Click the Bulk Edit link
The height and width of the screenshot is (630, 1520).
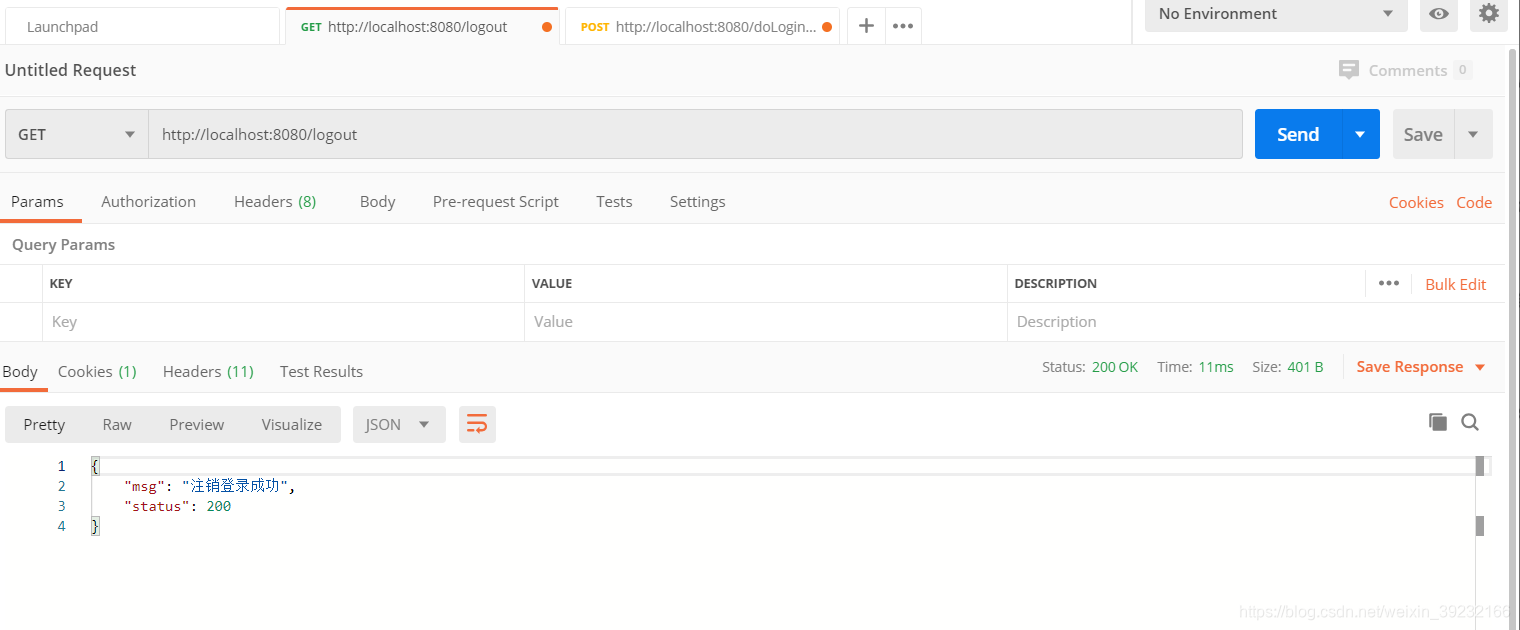(1455, 284)
